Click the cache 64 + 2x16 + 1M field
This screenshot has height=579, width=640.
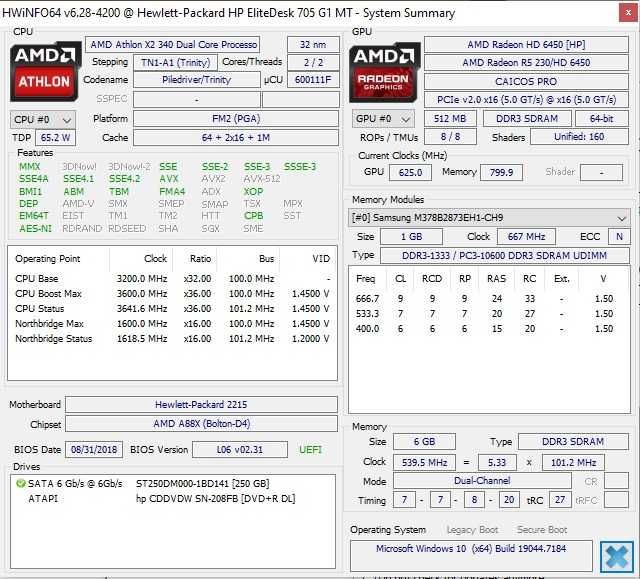pyautogui.click(x=236, y=138)
